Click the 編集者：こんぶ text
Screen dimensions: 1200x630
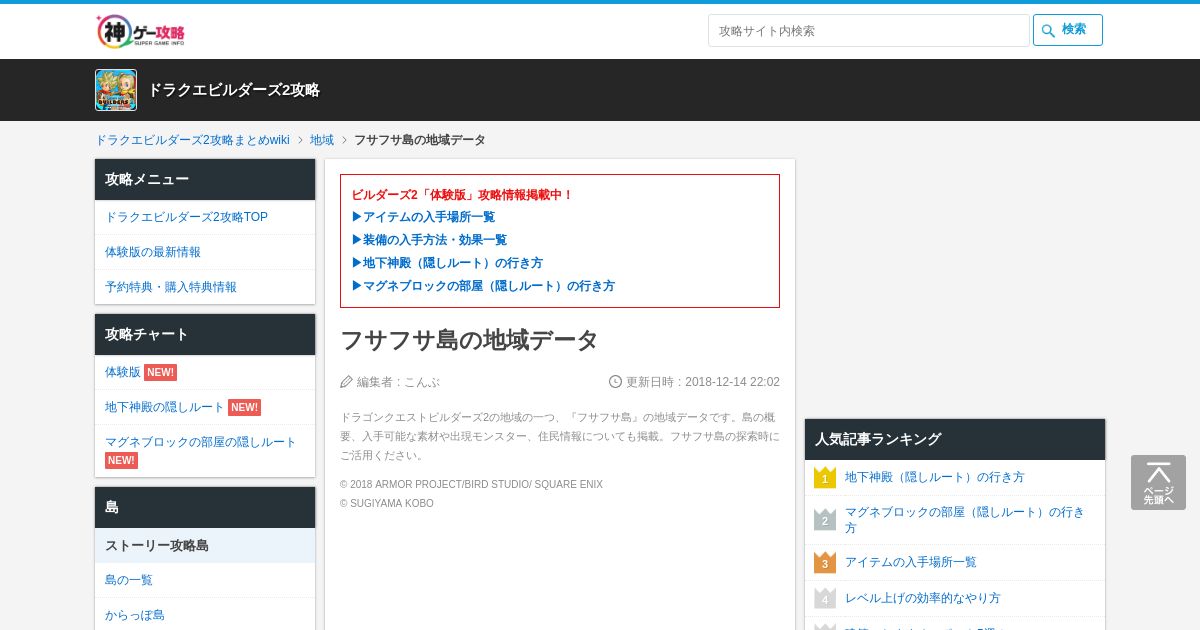point(398,382)
